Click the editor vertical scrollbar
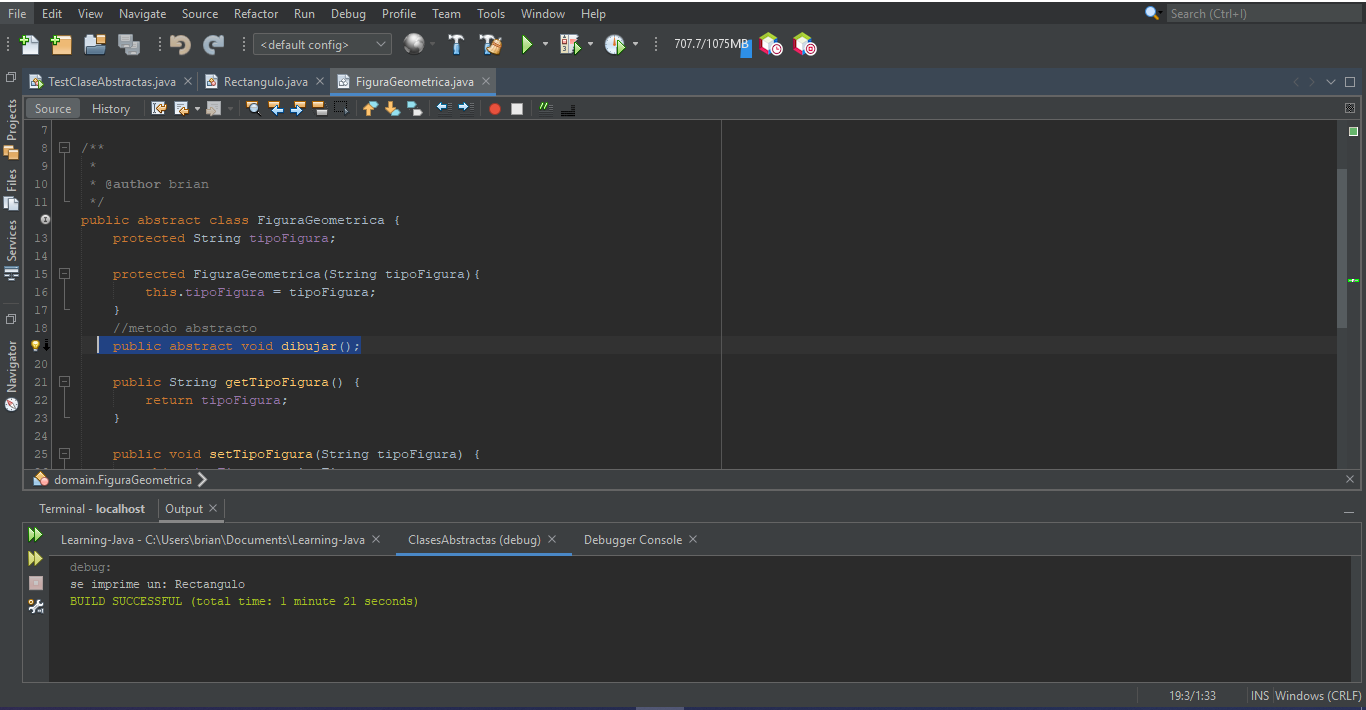Viewport: 1366px width, 710px height. (x=1342, y=248)
